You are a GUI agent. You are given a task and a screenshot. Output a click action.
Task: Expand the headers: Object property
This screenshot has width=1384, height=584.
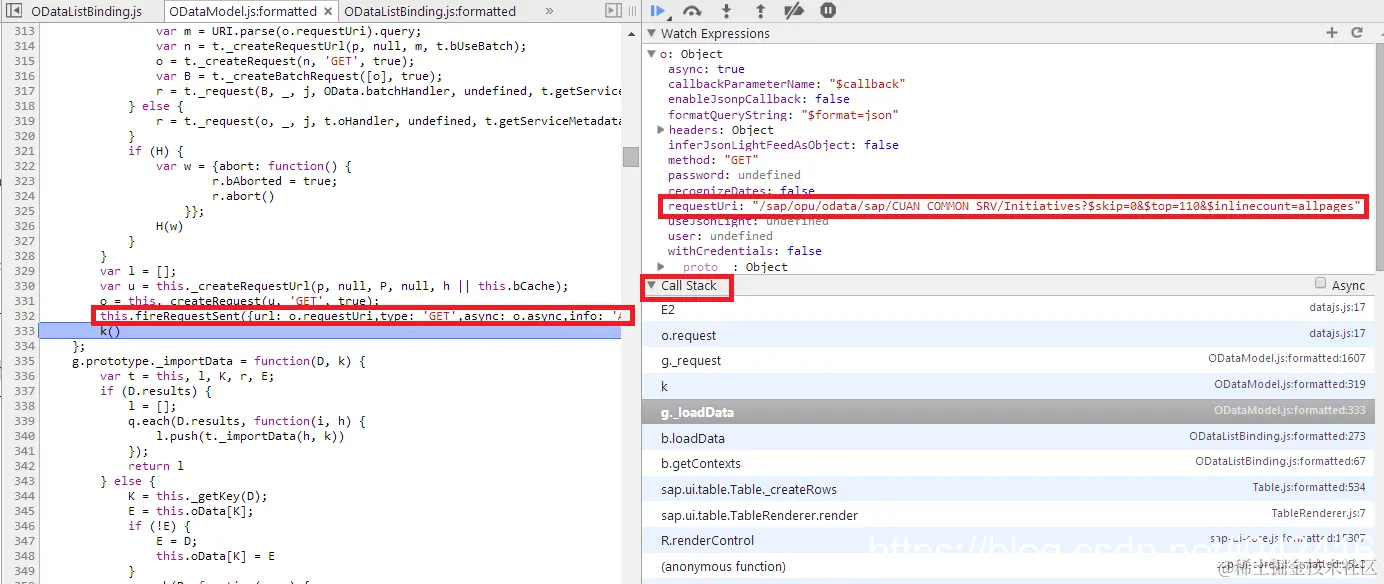click(x=661, y=130)
